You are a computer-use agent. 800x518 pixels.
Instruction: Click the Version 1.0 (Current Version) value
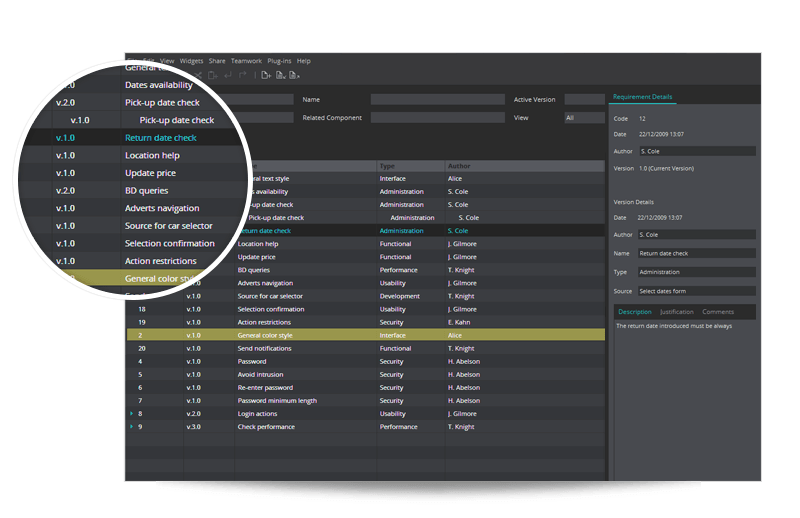tap(666, 168)
